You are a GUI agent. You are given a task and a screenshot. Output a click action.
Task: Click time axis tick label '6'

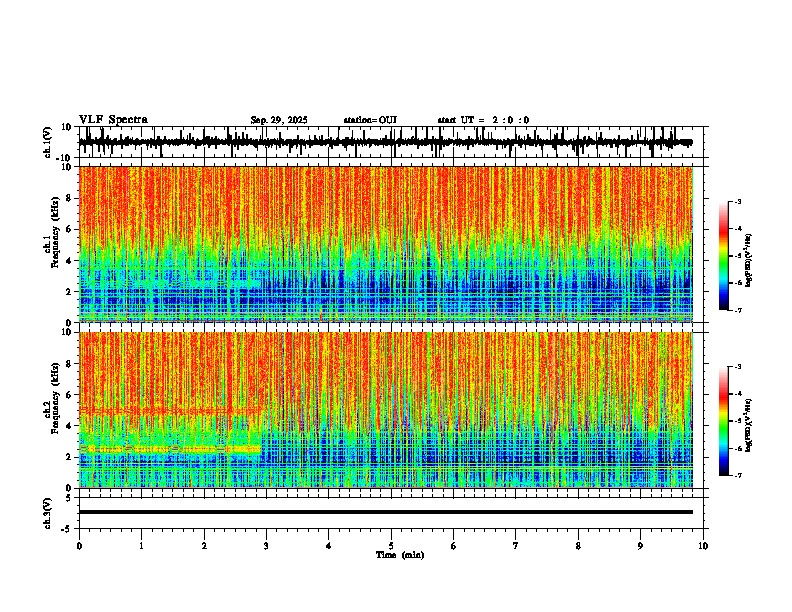point(454,546)
